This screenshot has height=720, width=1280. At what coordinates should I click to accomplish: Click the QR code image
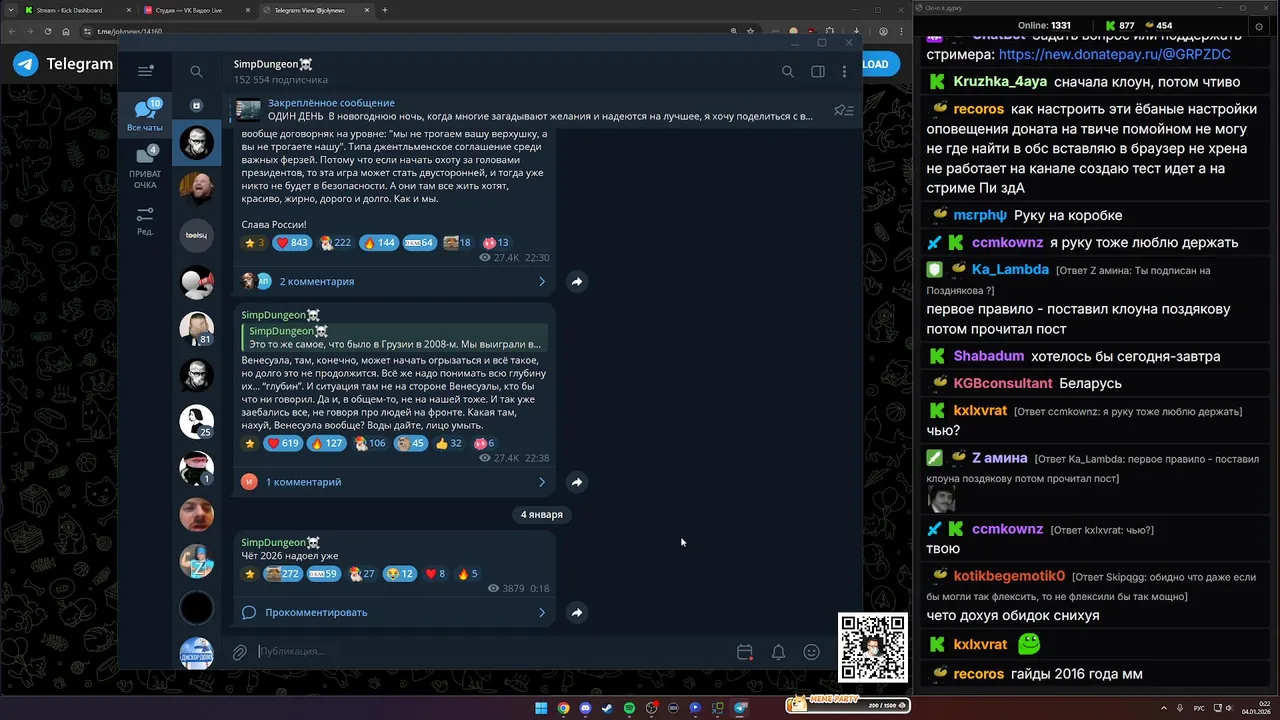coord(873,647)
